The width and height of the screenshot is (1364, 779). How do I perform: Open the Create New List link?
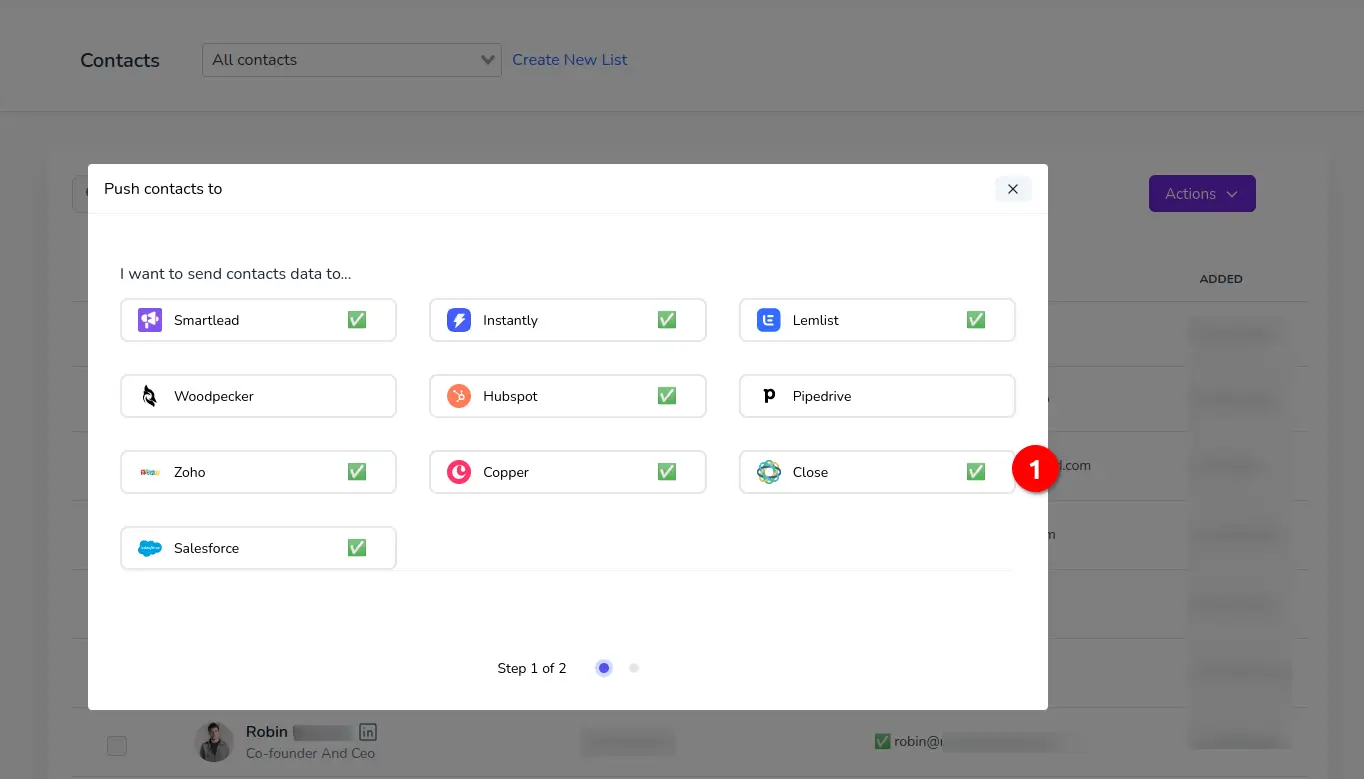569,60
